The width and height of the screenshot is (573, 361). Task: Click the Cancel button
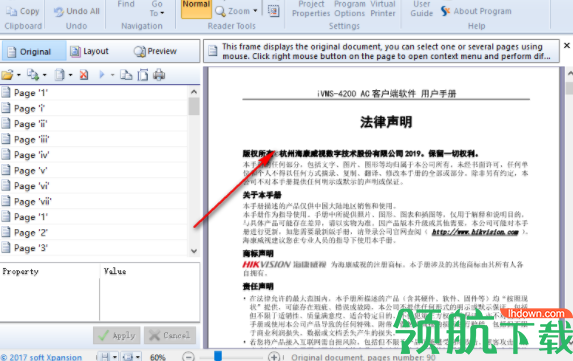(x=170, y=335)
